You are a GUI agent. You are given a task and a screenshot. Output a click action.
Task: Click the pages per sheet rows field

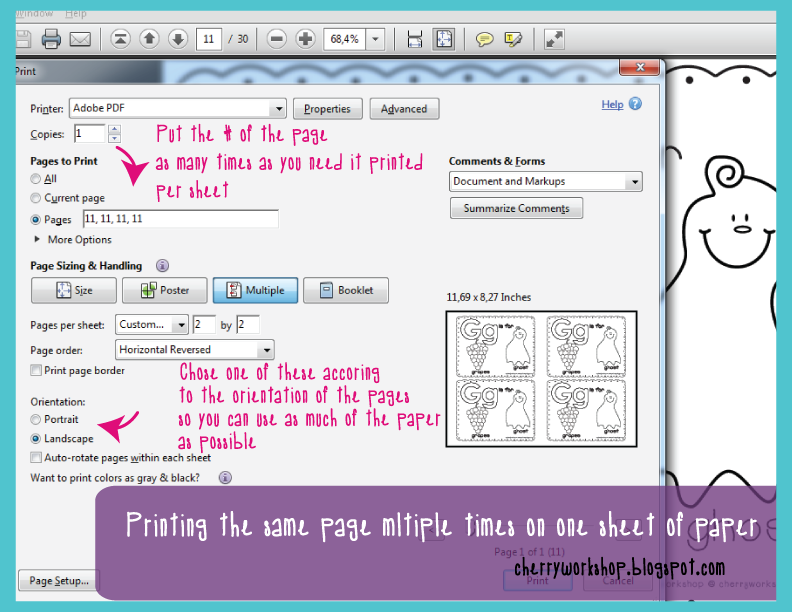(x=248, y=324)
